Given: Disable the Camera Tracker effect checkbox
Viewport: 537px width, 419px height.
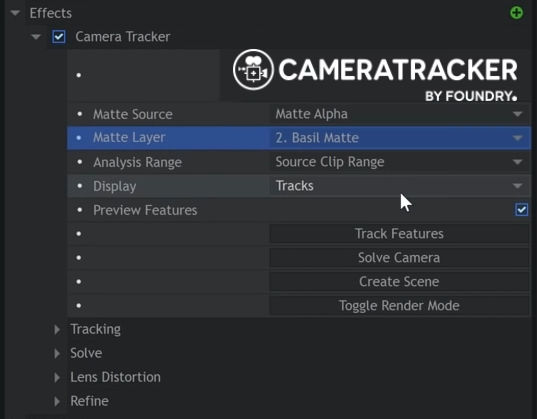Looking at the screenshot, I should (x=59, y=37).
